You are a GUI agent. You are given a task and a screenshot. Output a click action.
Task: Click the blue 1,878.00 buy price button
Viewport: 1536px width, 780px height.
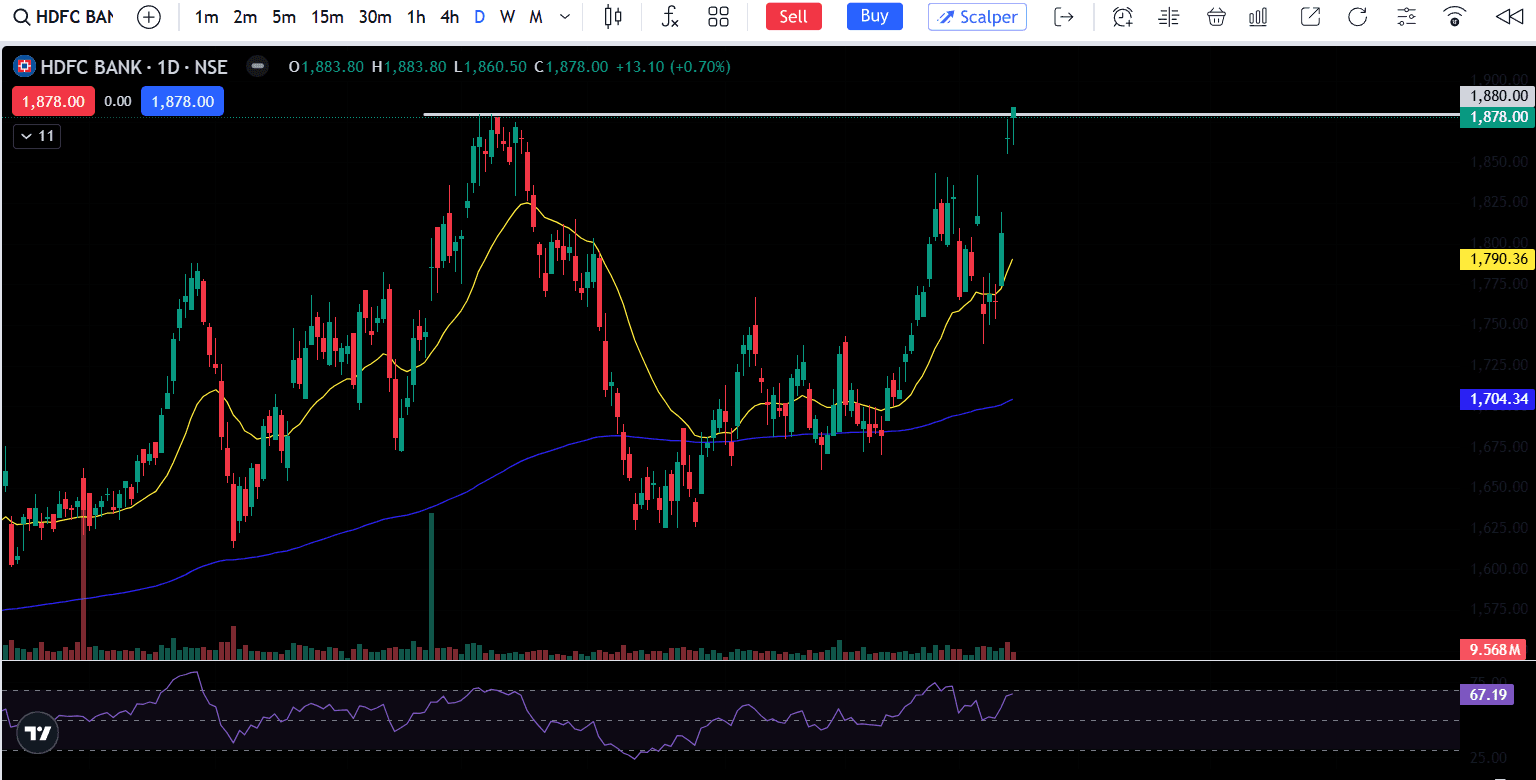tap(182, 101)
